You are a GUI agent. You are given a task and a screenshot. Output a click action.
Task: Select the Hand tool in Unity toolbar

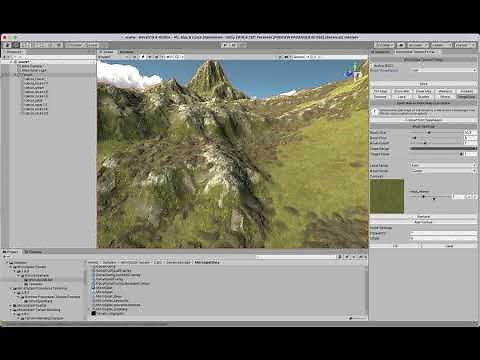(7, 45)
